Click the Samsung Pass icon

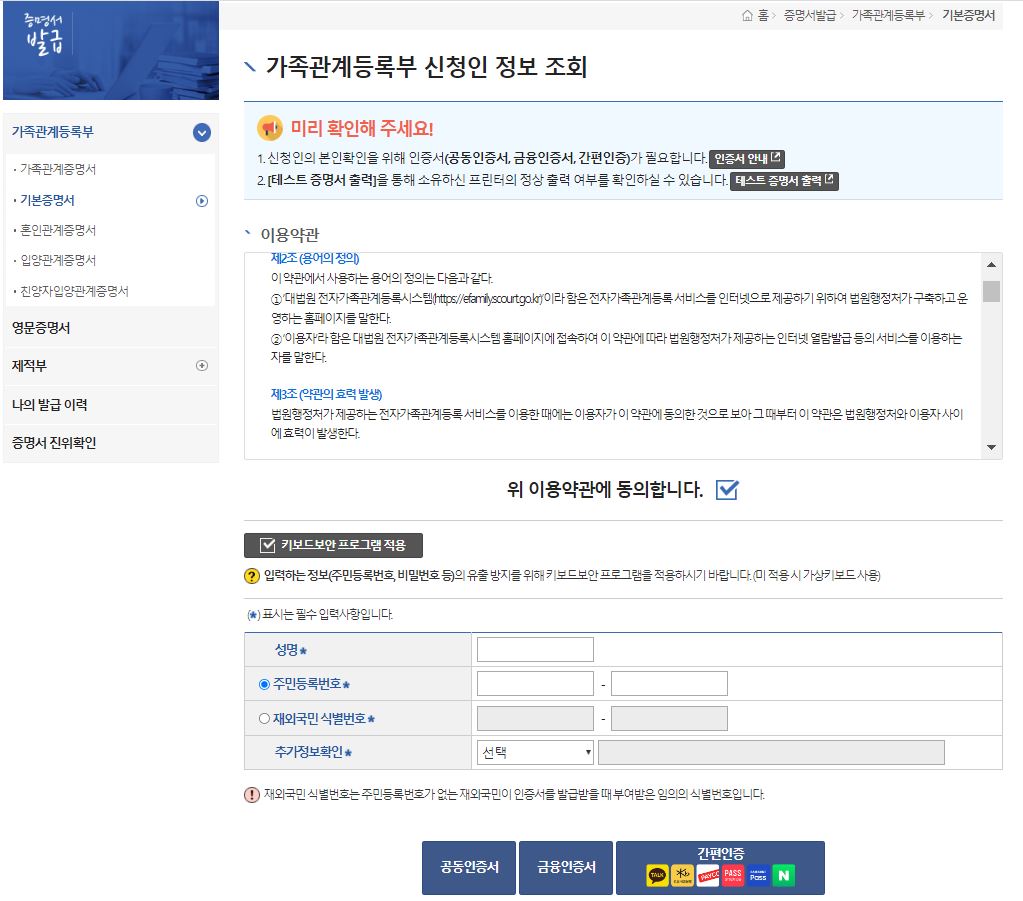760,874
